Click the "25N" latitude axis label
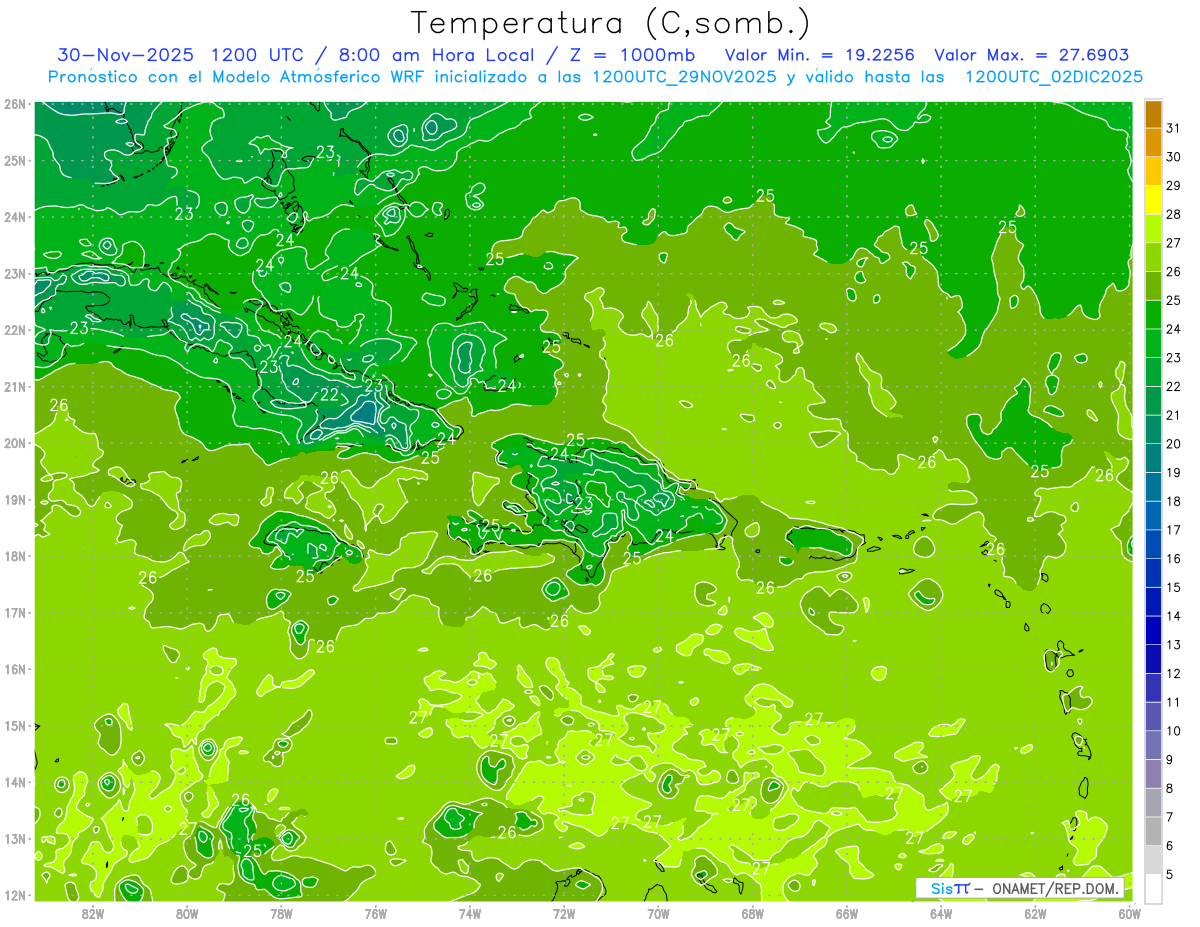This screenshot has height=927, width=1200. 14,161
